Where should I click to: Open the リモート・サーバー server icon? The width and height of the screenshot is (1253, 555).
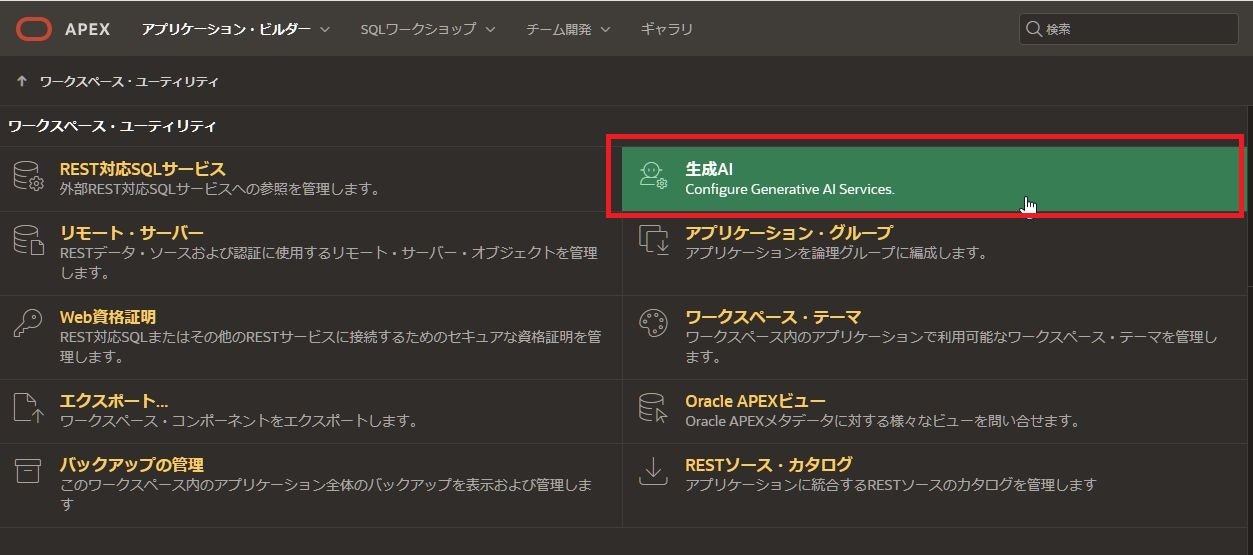[x=28, y=241]
